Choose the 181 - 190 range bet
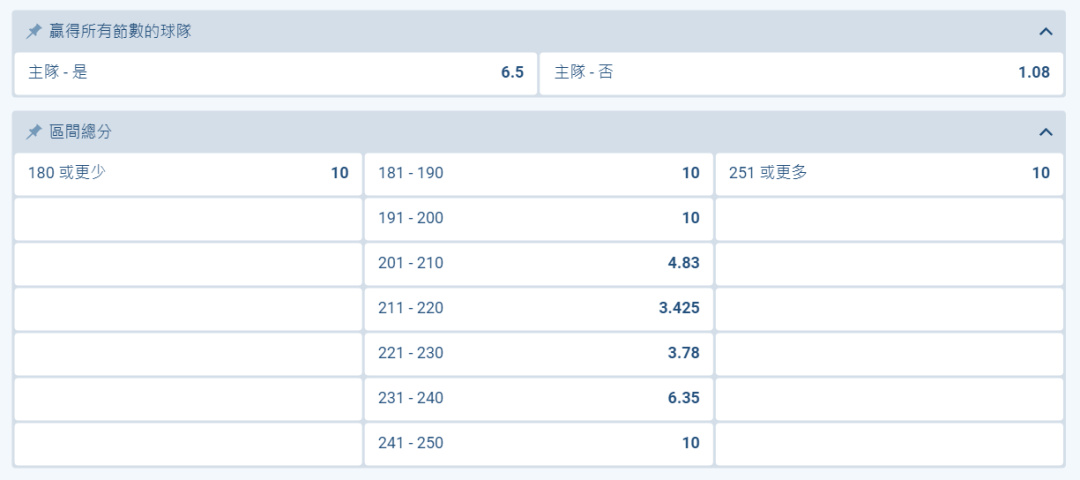Image resolution: width=1080 pixels, height=480 pixels. (x=538, y=173)
